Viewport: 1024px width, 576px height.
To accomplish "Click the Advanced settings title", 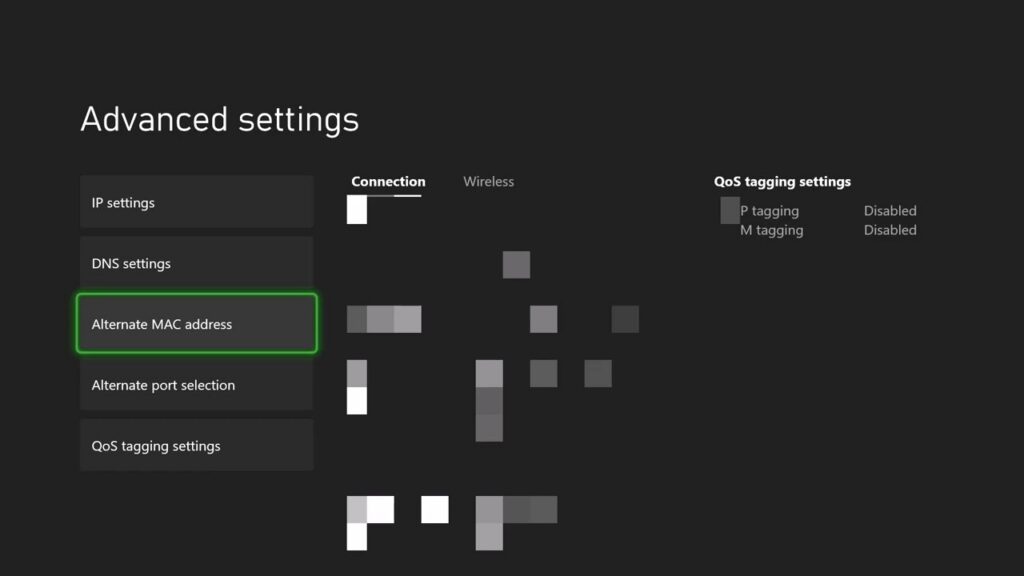I will point(219,120).
